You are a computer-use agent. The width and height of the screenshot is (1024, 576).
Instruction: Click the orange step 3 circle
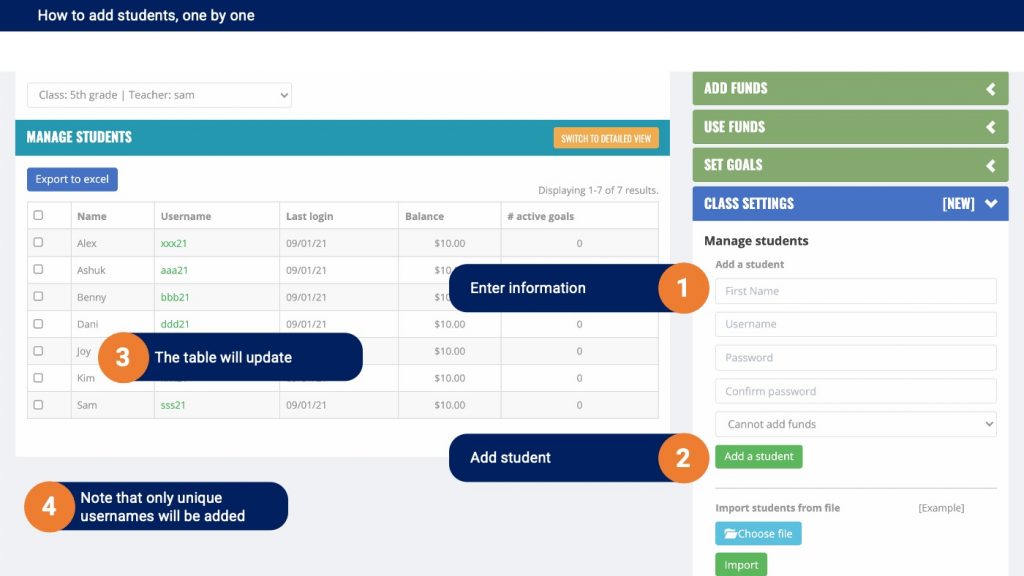123,357
